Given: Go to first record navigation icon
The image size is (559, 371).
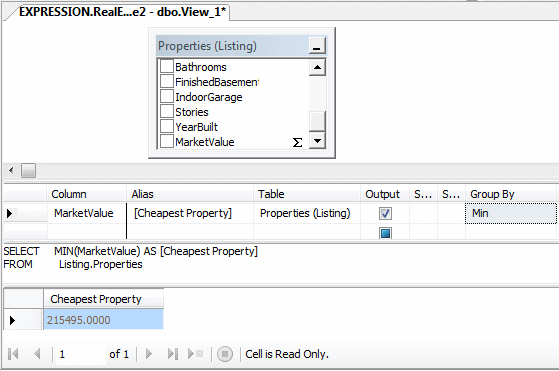Looking at the screenshot, I should [x=13, y=354].
